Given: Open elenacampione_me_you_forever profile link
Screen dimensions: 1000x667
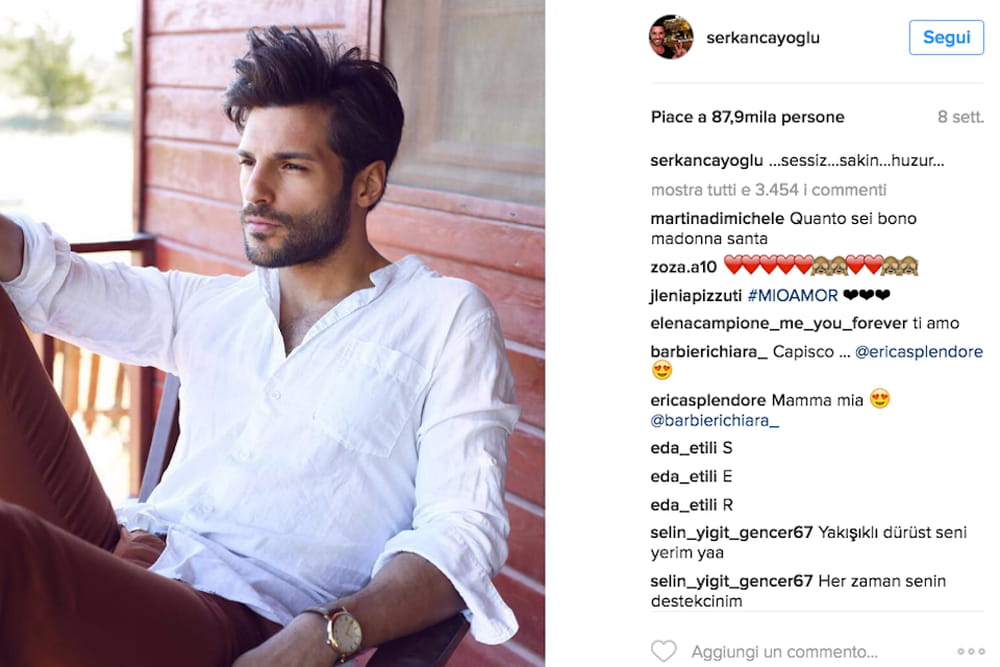Looking at the screenshot, I should pyautogui.click(x=779, y=323).
